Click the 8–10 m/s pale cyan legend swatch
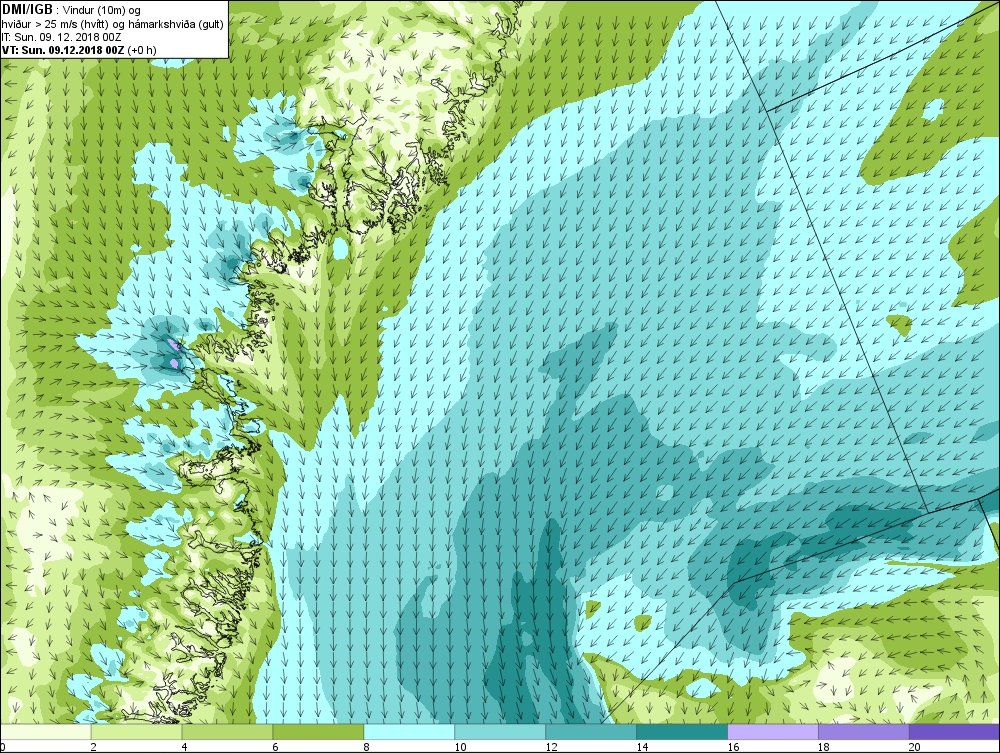 (x=409, y=731)
